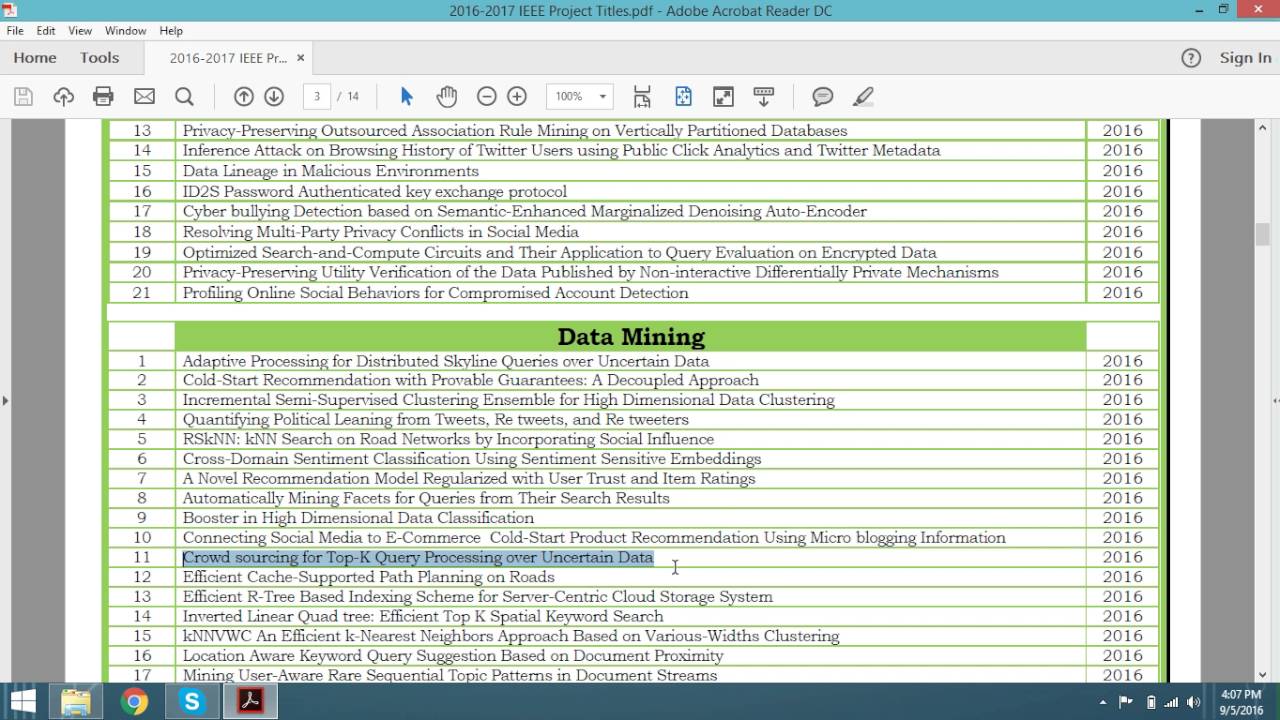This screenshot has height=720, width=1280.
Task: Choose the arrow Selection tool
Action: tap(406, 97)
